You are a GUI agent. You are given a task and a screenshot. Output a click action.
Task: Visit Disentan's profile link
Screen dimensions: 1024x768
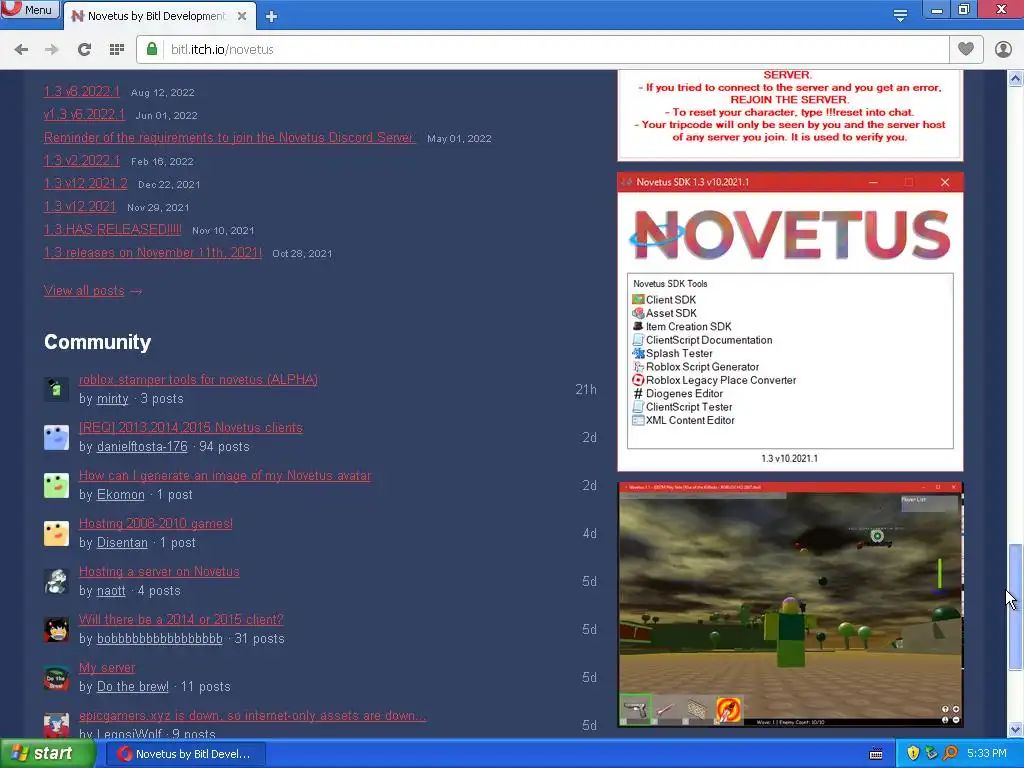tap(122, 543)
